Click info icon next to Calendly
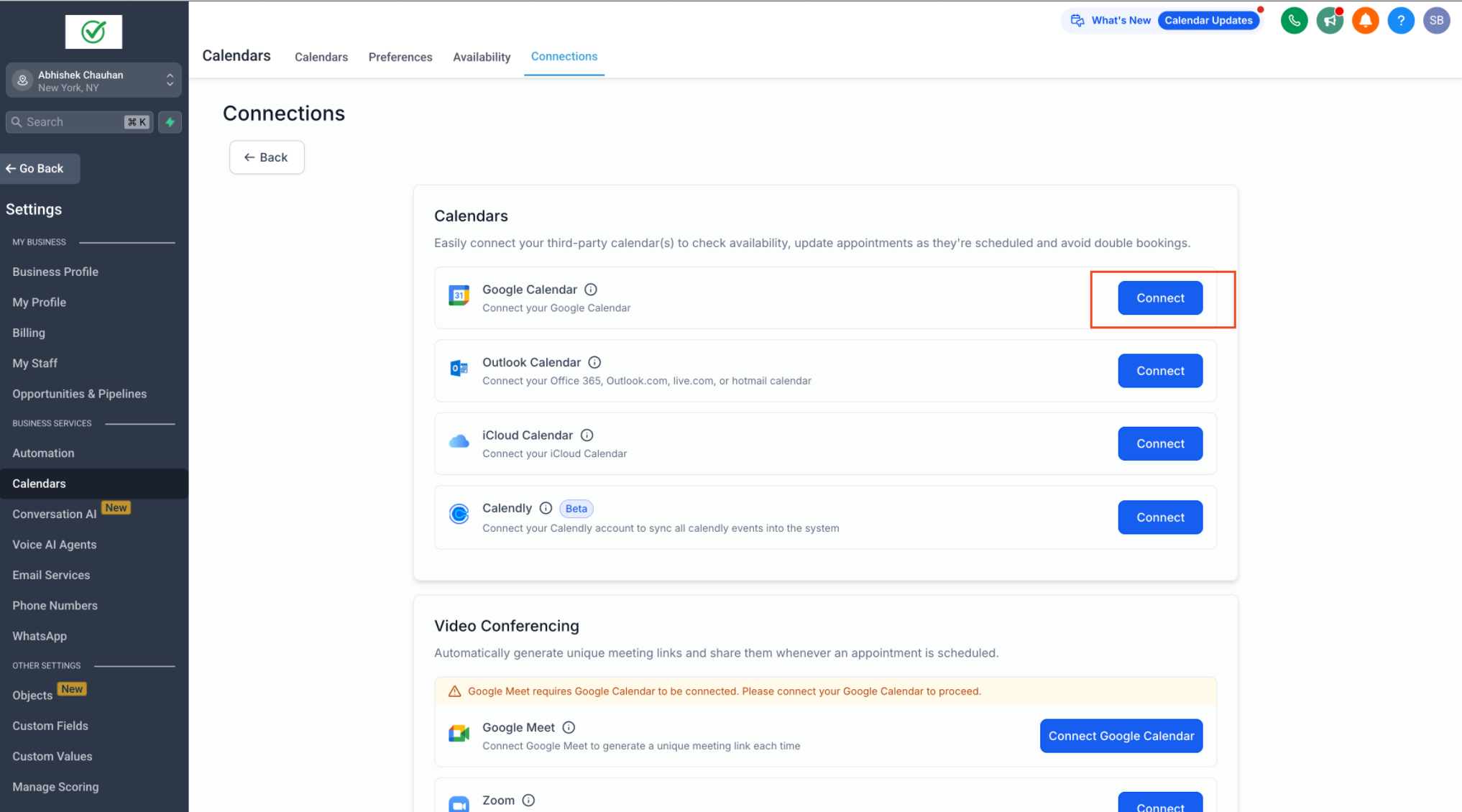 546,508
